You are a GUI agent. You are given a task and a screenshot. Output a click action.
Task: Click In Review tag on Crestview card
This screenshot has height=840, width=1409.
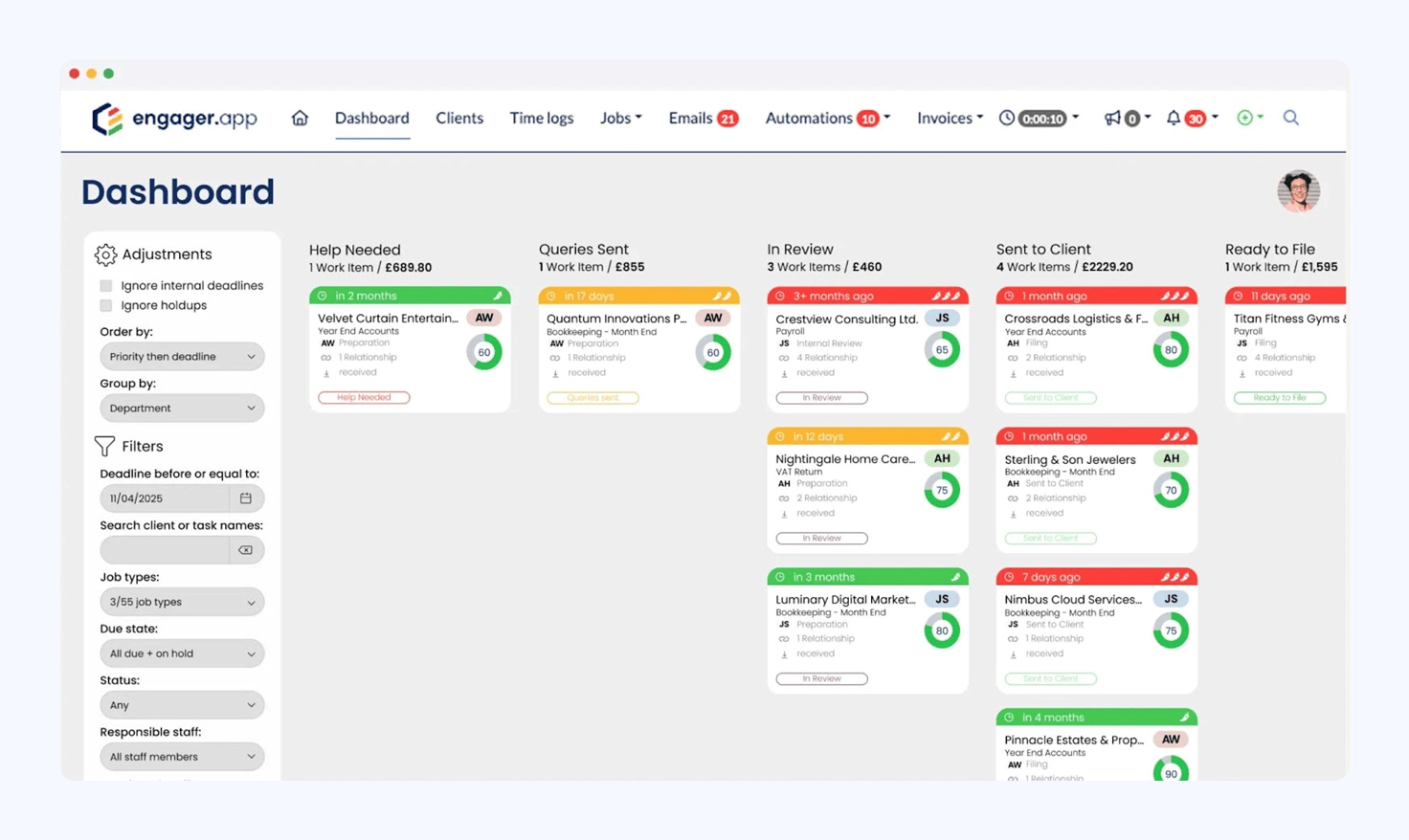pos(821,397)
